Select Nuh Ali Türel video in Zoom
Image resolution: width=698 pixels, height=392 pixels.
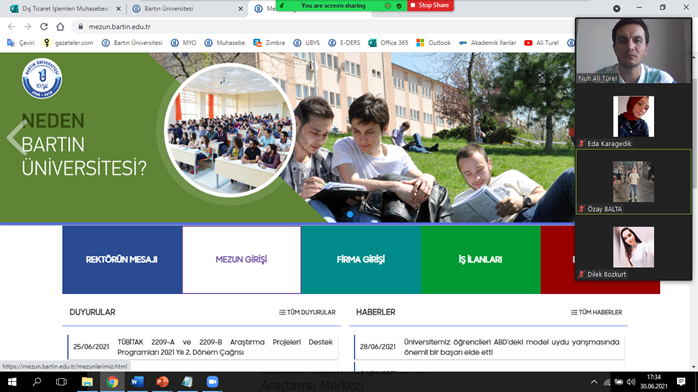(x=633, y=51)
